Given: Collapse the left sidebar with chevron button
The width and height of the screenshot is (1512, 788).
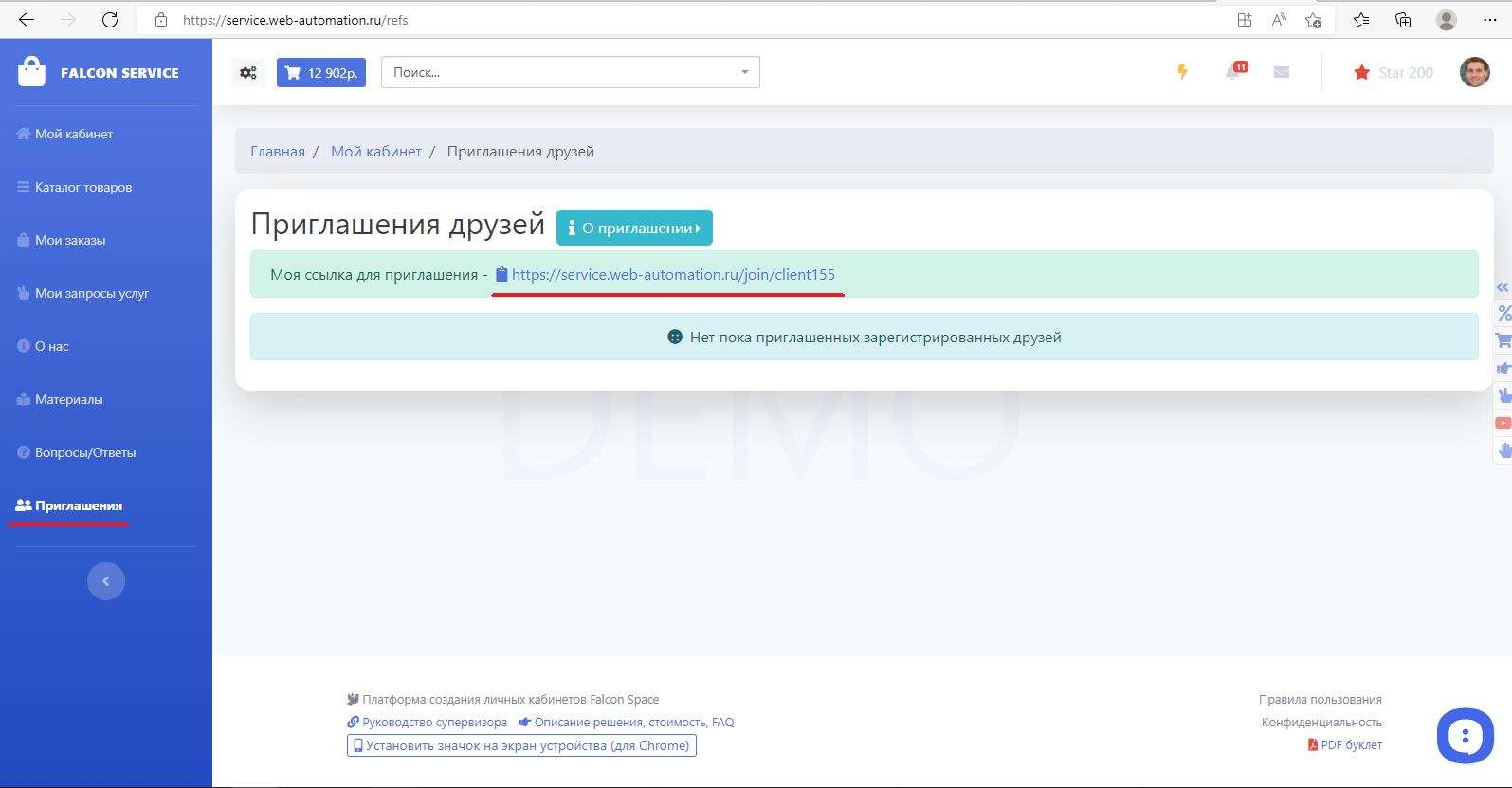Looking at the screenshot, I should tap(106, 581).
